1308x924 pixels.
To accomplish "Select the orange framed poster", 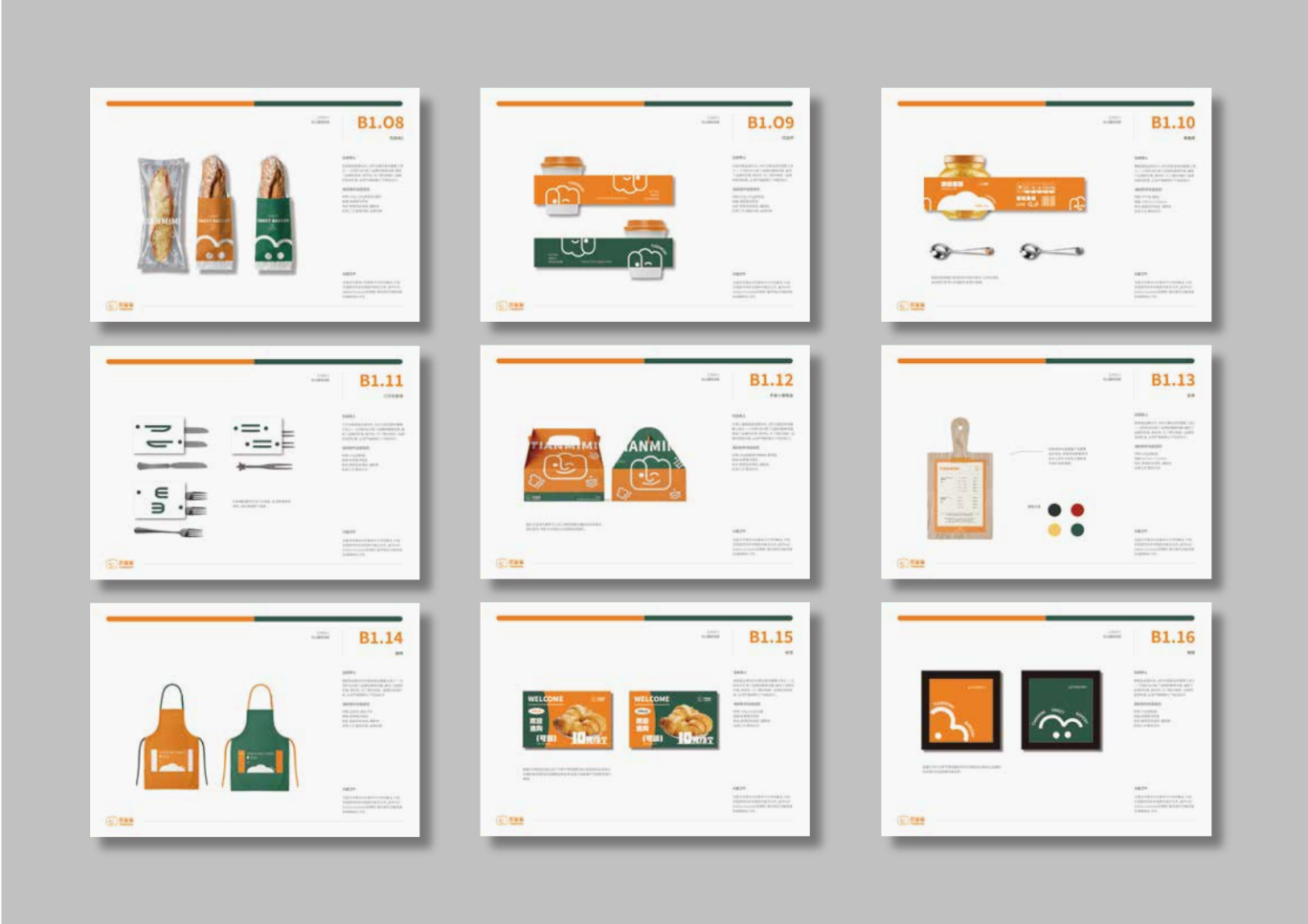I will [961, 710].
